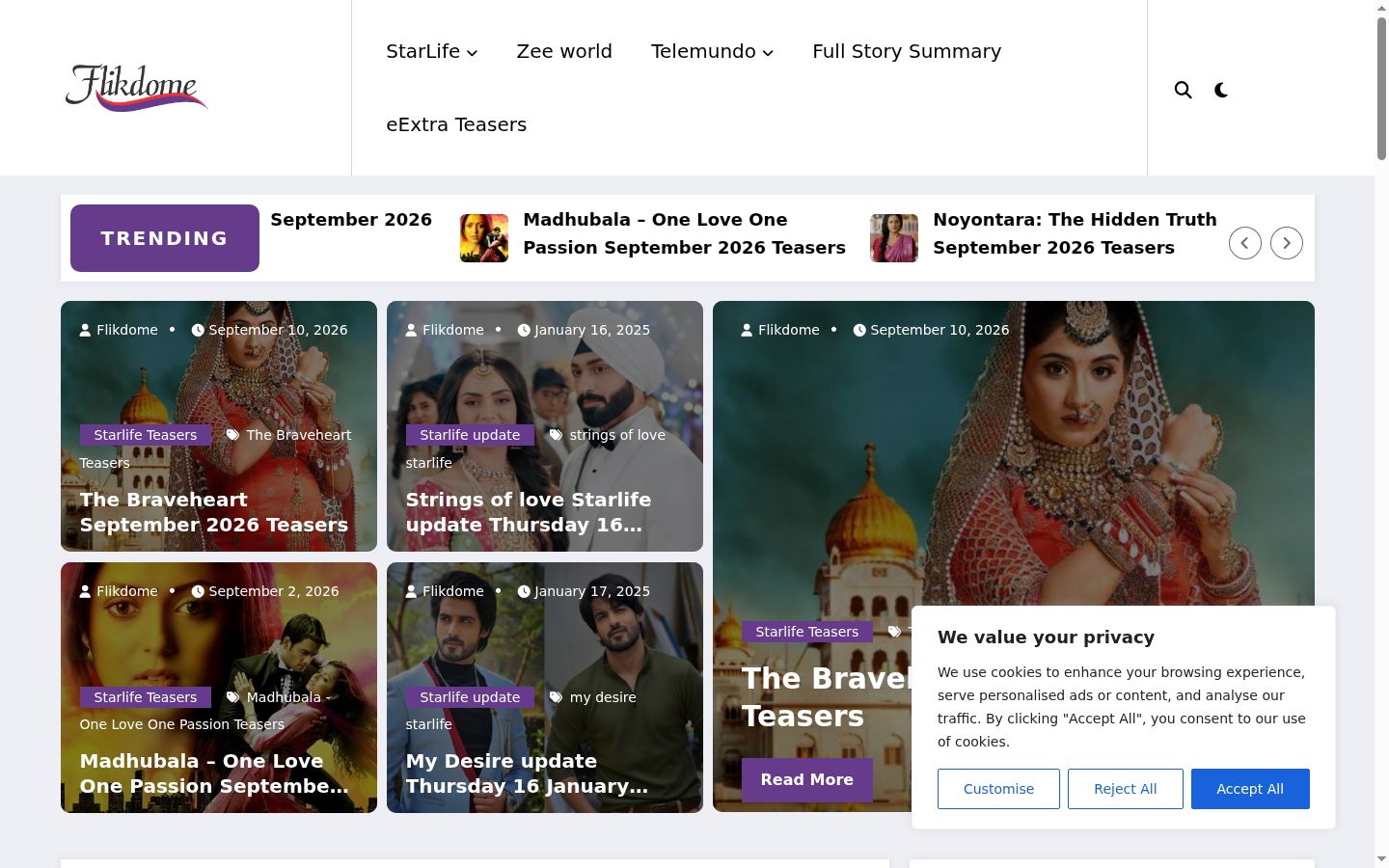Screen dimensions: 1389x868
Task: Open Noyontara thumbnail in trending ticker
Action: pos(894,238)
